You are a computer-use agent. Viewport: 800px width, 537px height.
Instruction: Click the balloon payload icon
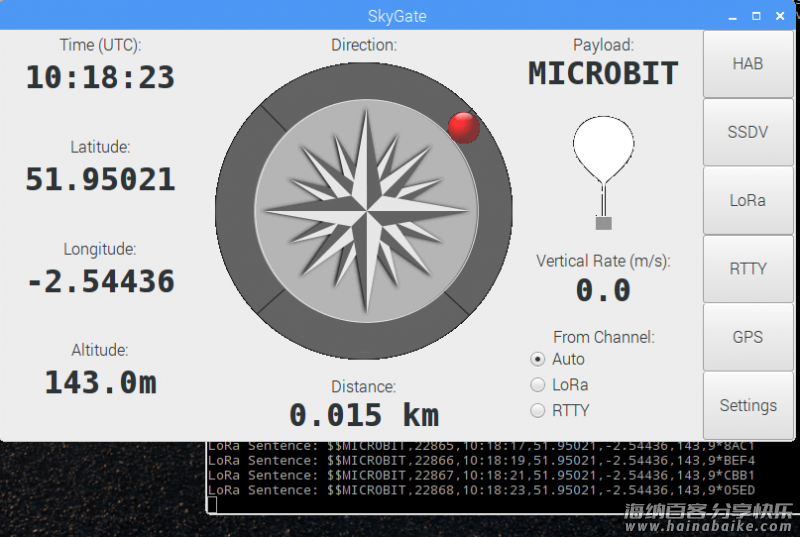click(x=604, y=172)
